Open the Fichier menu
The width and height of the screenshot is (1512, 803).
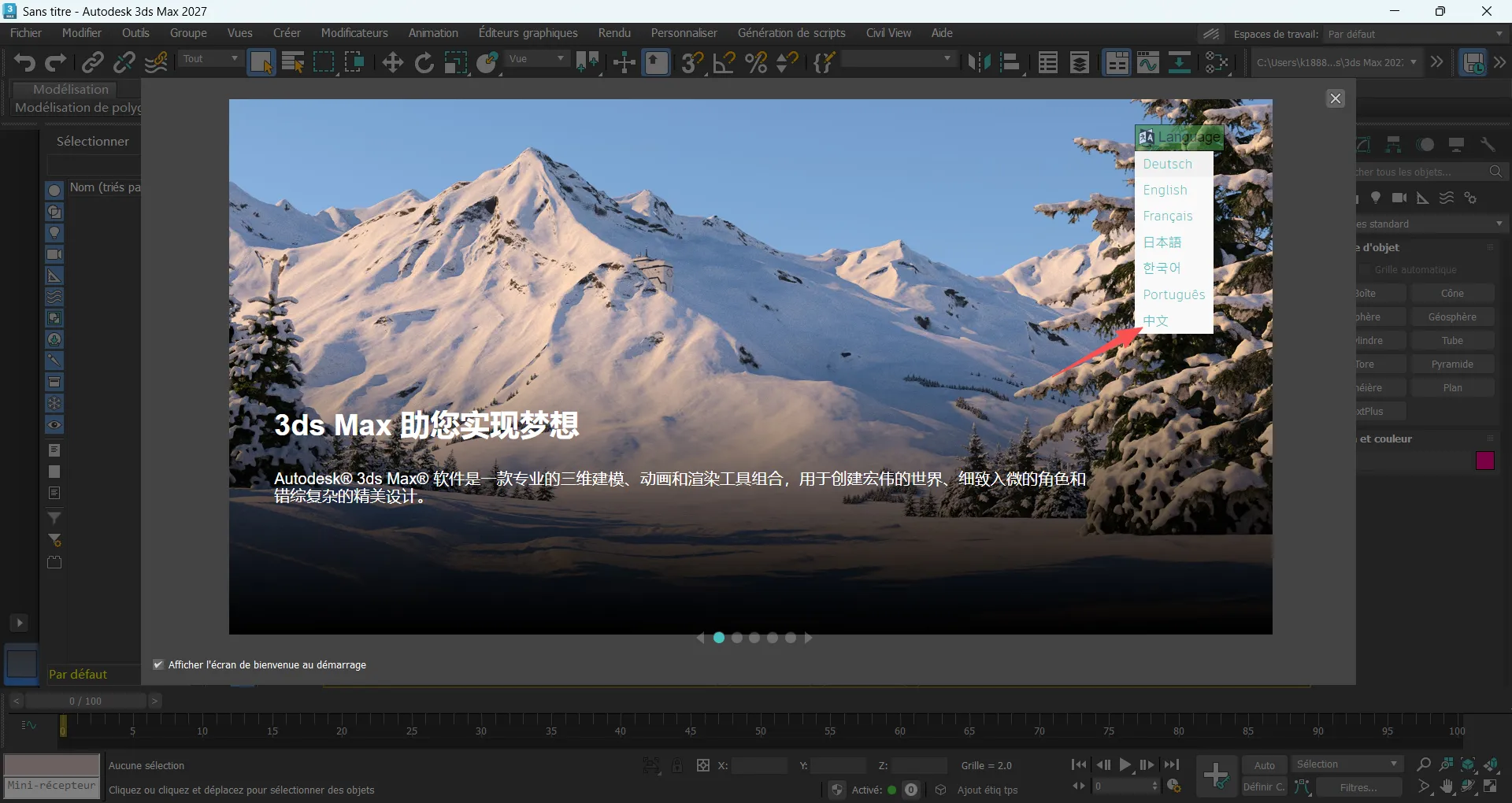[x=26, y=33]
